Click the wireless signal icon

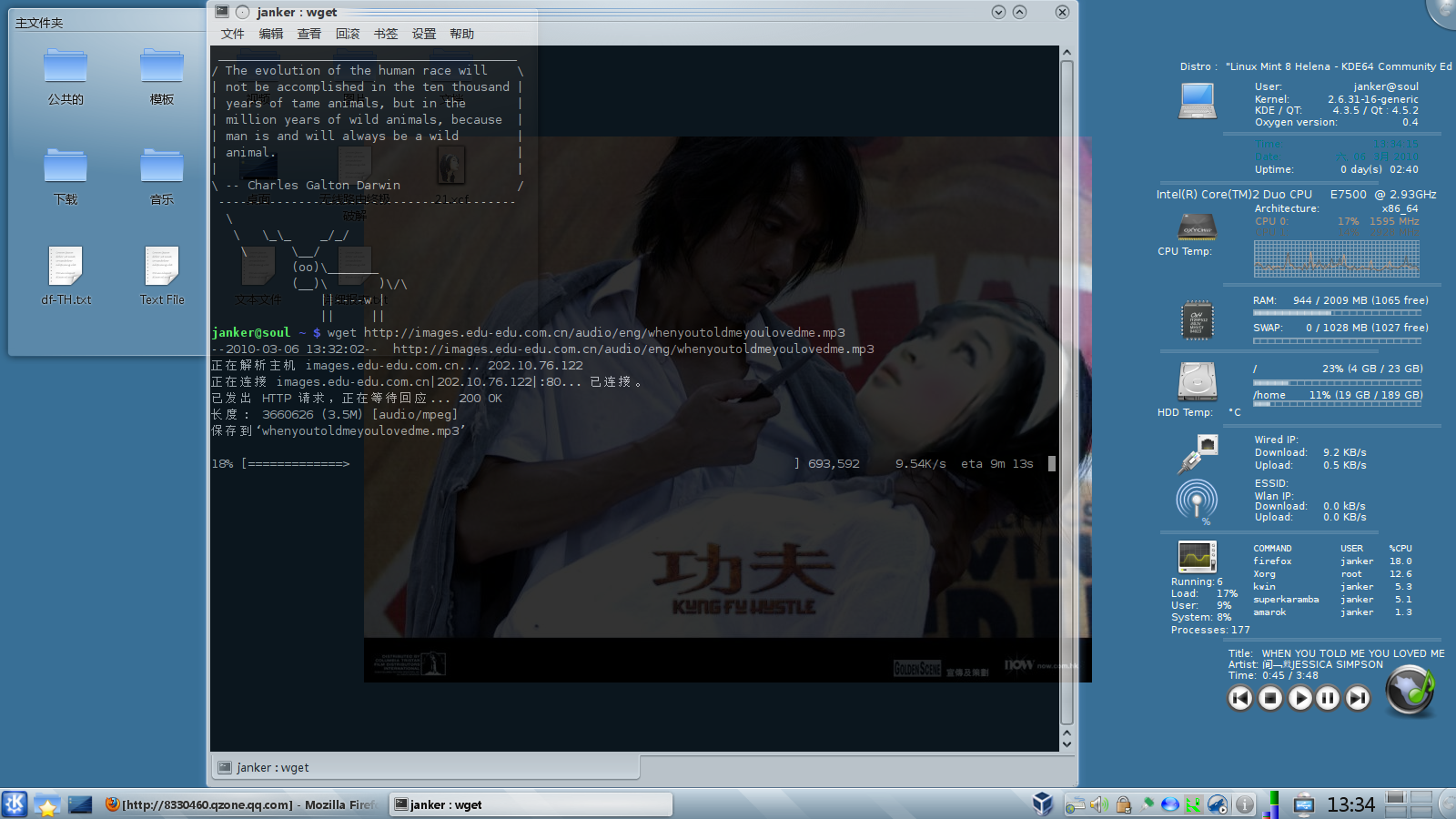coord(1197,500)
